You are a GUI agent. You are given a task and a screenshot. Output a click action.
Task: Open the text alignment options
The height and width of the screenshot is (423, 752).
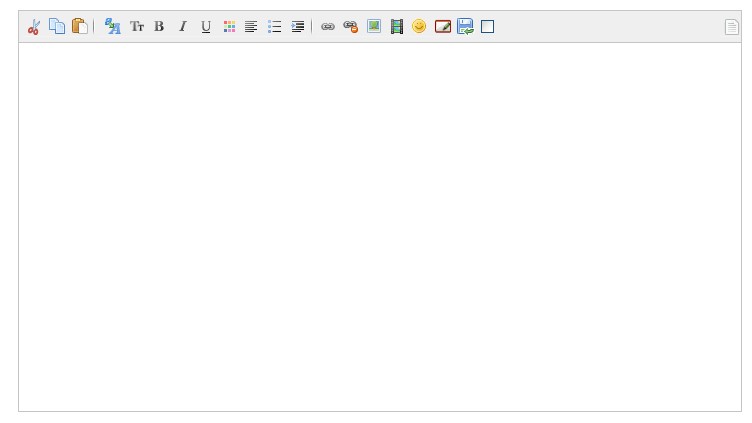(251, 26)
